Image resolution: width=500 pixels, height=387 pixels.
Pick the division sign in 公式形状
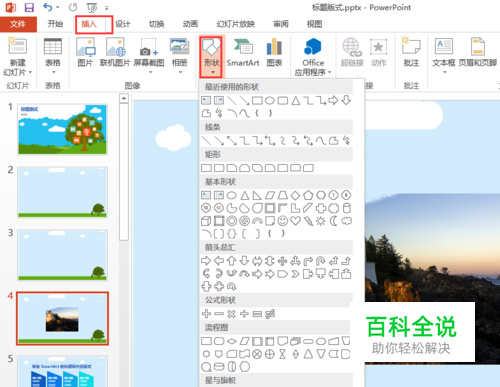click(244, 314)
